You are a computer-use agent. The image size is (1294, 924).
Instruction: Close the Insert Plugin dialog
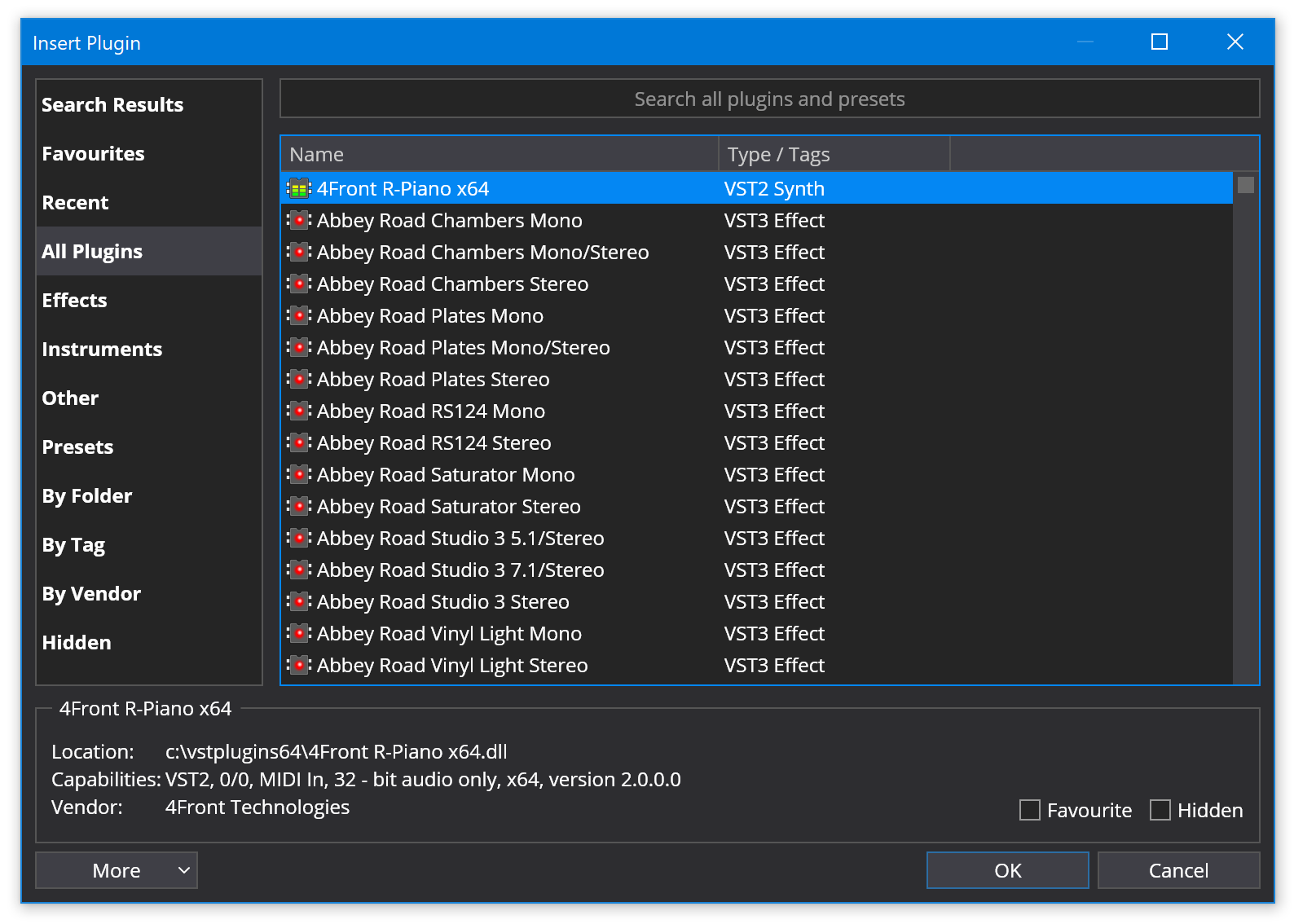(x=1235, y=42)
